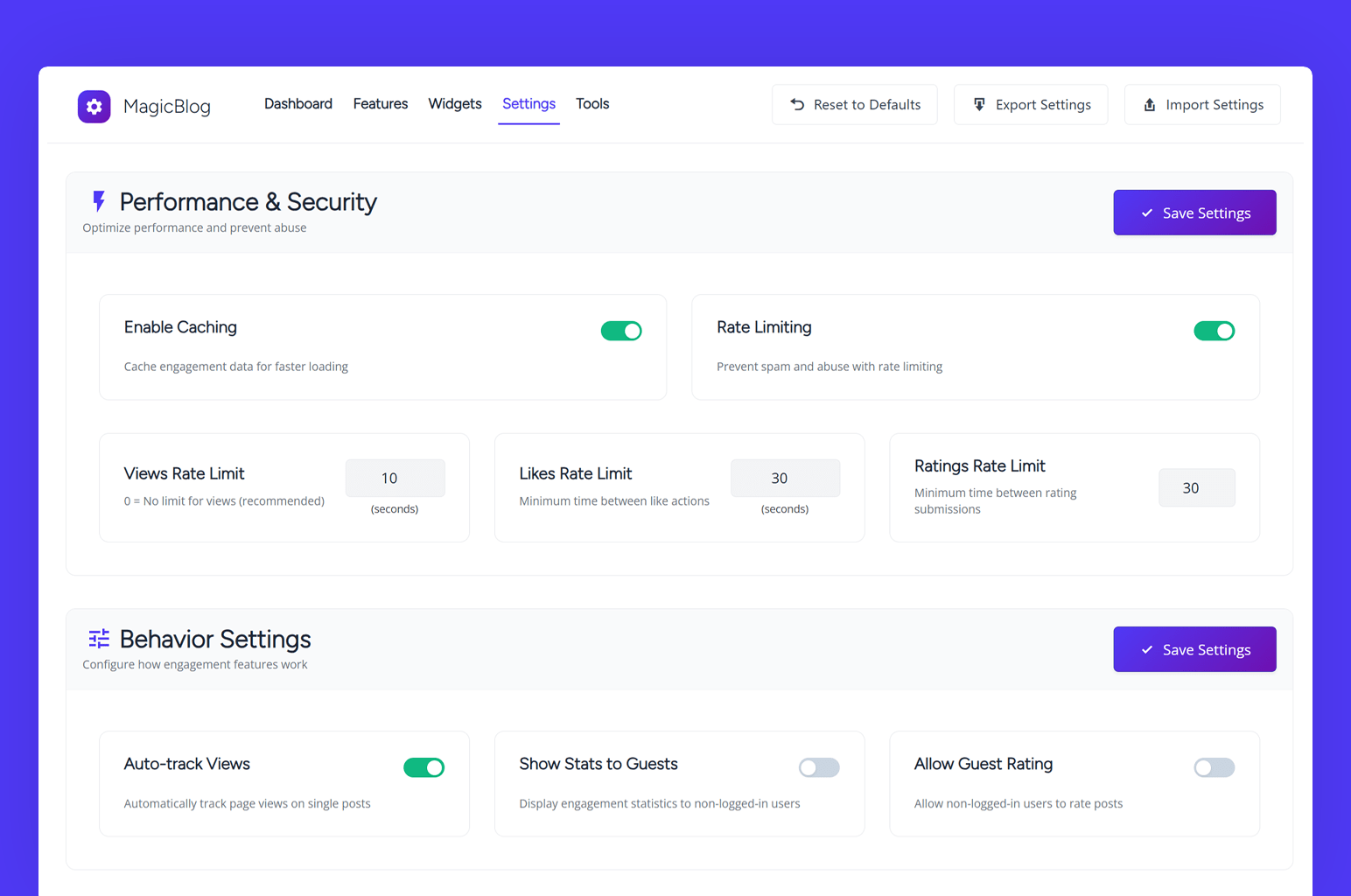Open the Dashboard tab
Screen dimensions: 1351x896
(x=298, y=103)
